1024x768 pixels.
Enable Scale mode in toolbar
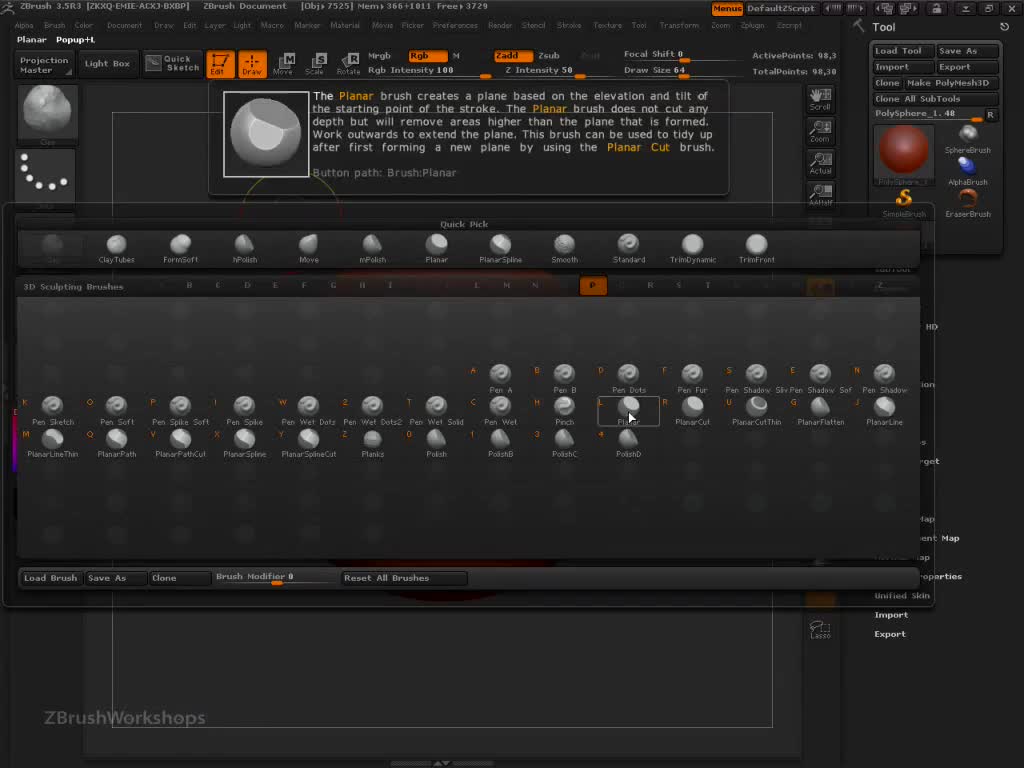[x=316, y=64]
